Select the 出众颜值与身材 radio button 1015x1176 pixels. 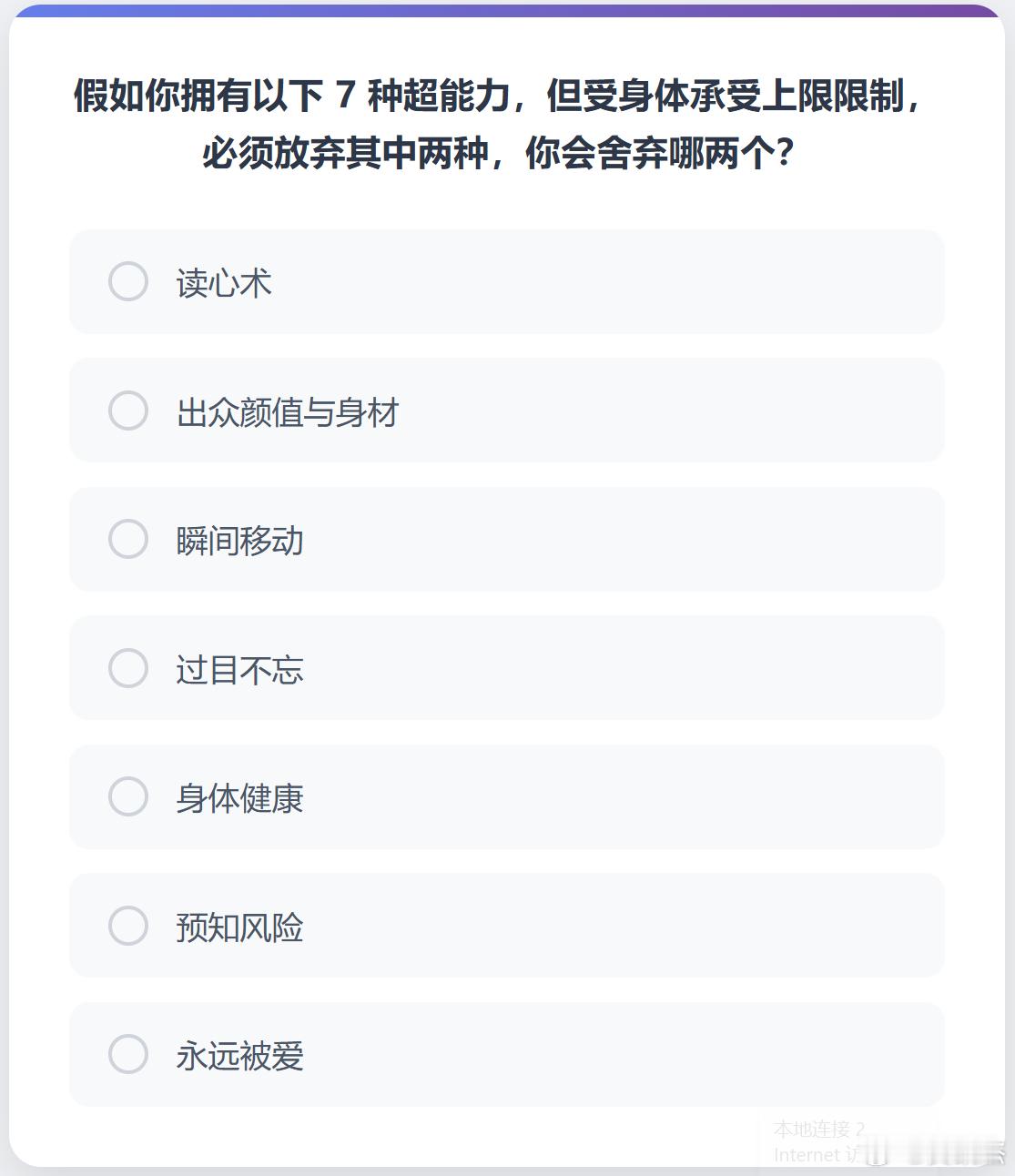pyautogui.click(x=127, y=411)
